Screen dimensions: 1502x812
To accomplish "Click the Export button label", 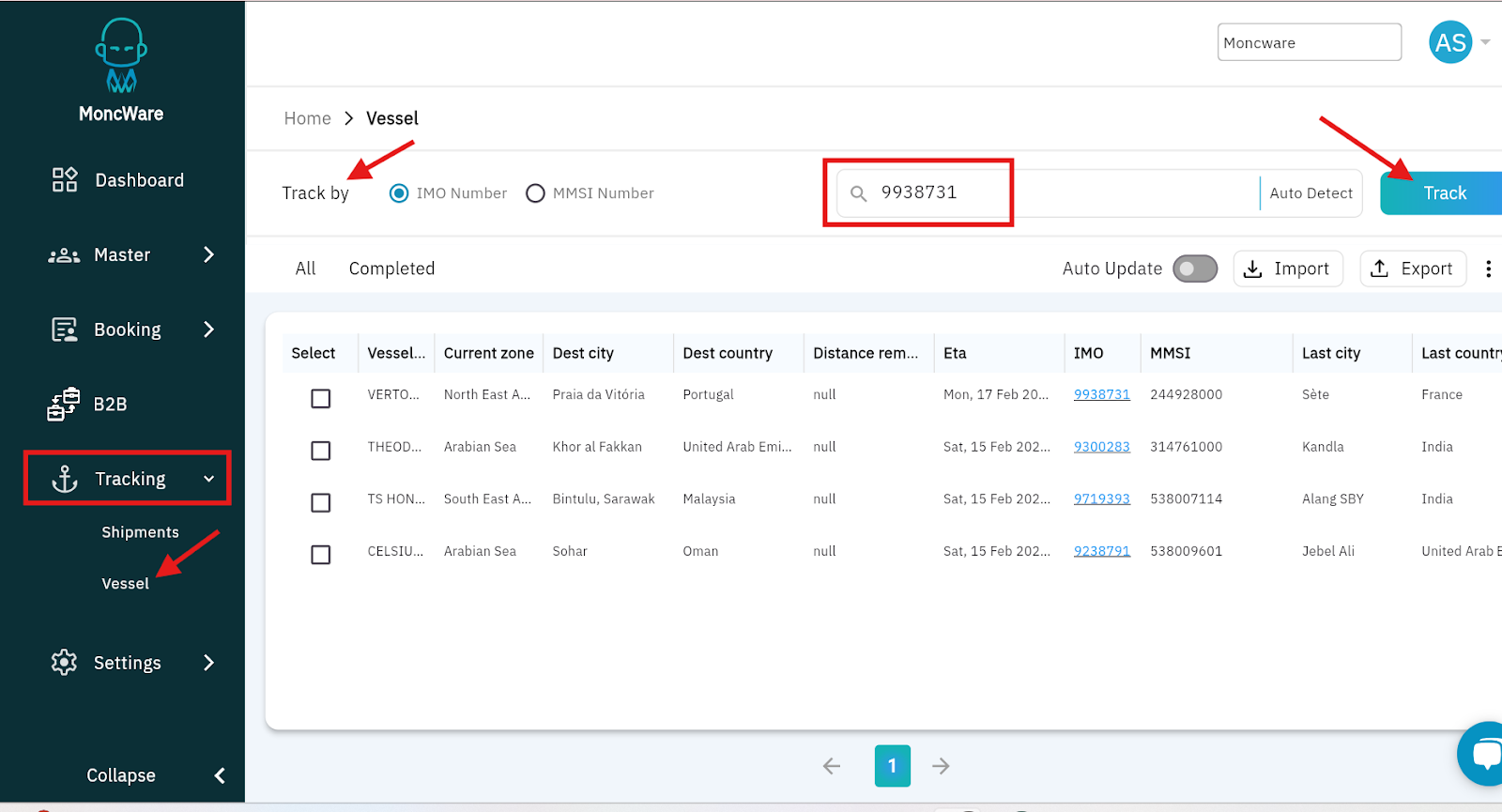I will tap(1427, 269).
